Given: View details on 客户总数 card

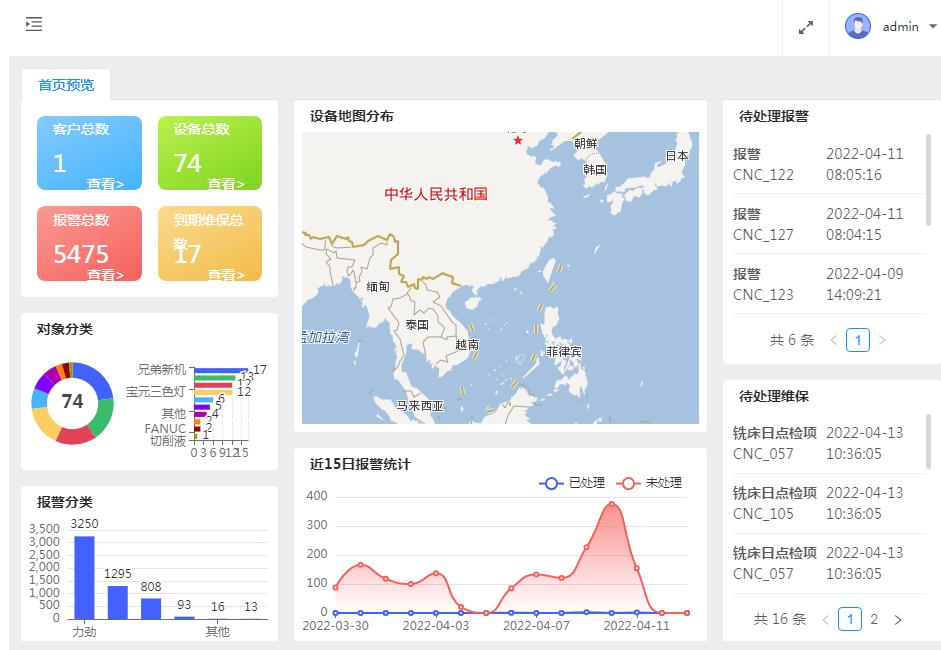Looking at the screenshot, I should point(105,184).
